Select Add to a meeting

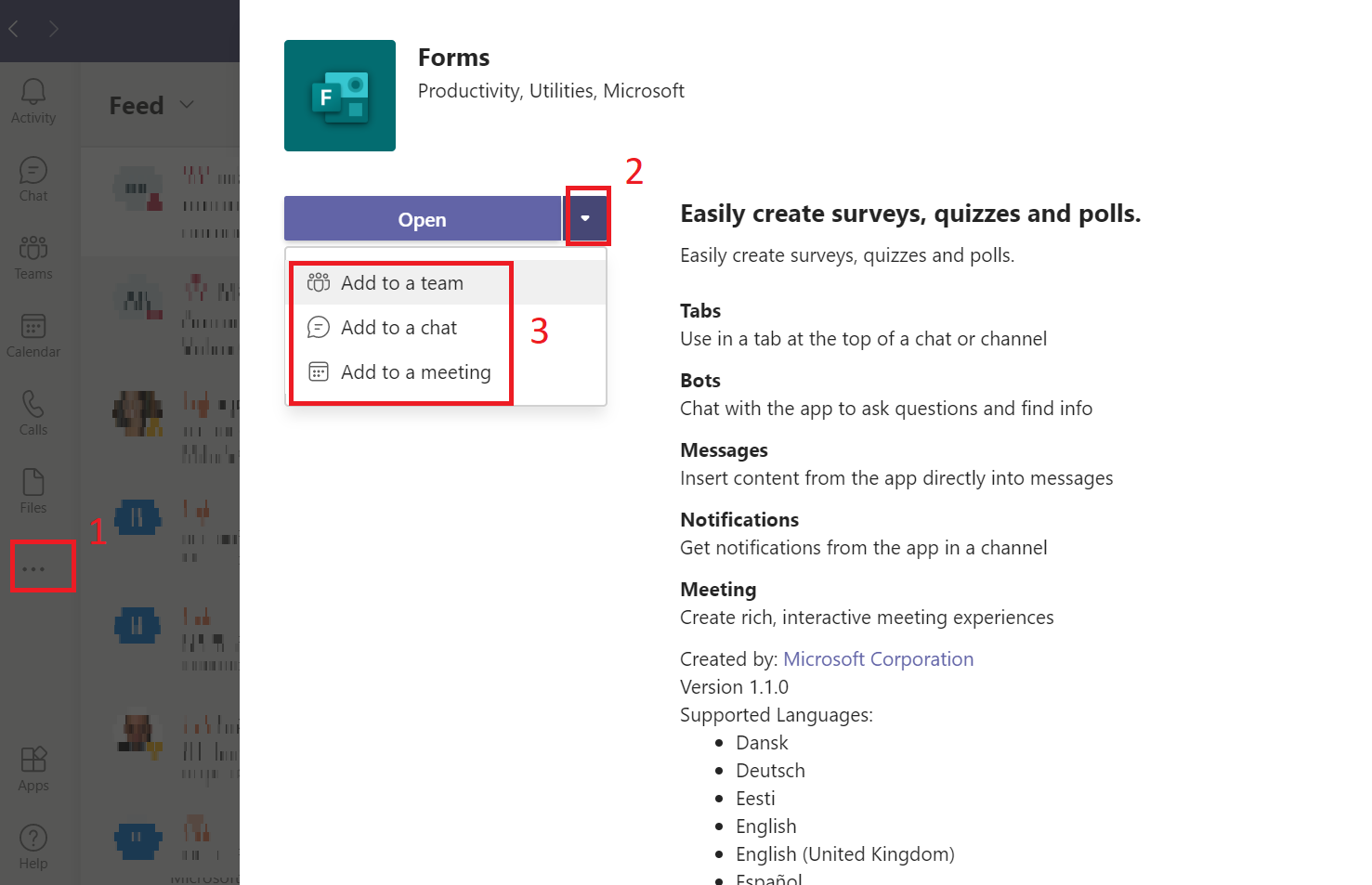(x=446, y=371)
